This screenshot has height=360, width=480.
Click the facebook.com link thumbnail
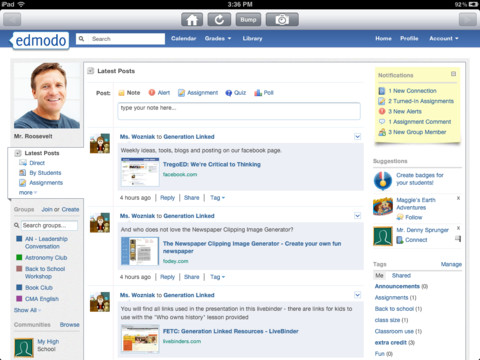140,172
